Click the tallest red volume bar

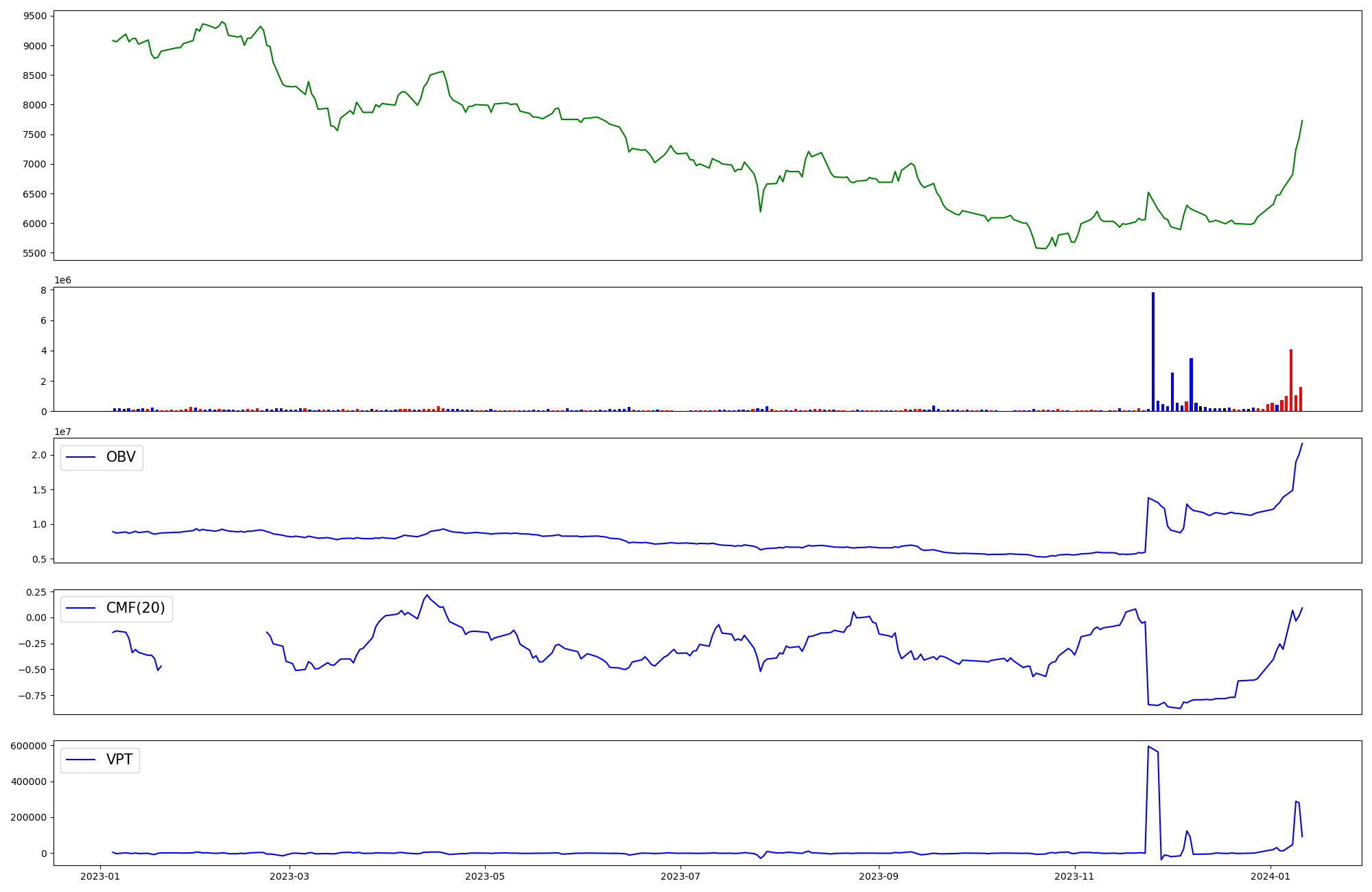click(1291, 379)
